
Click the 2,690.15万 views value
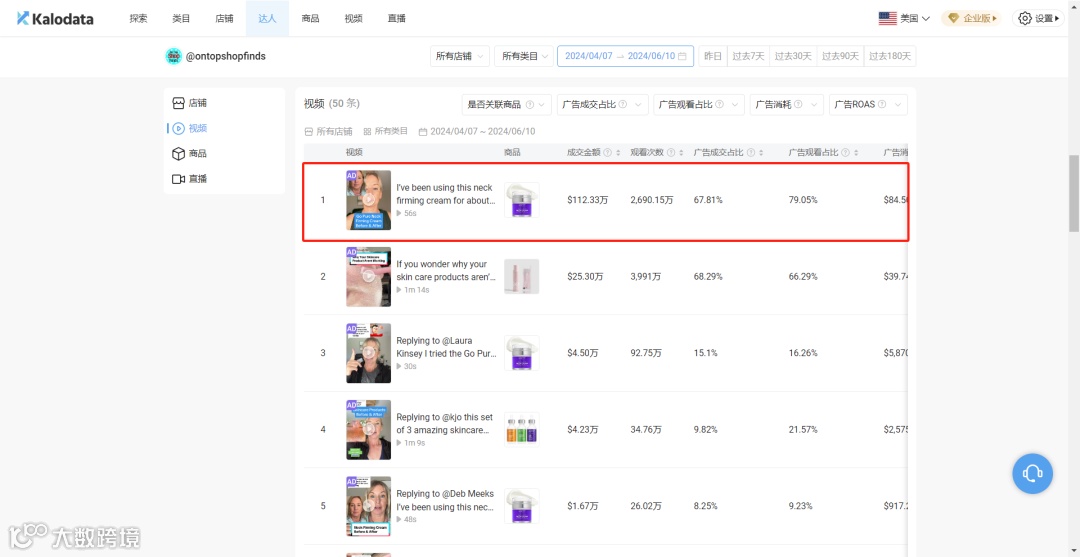[652, 200]
